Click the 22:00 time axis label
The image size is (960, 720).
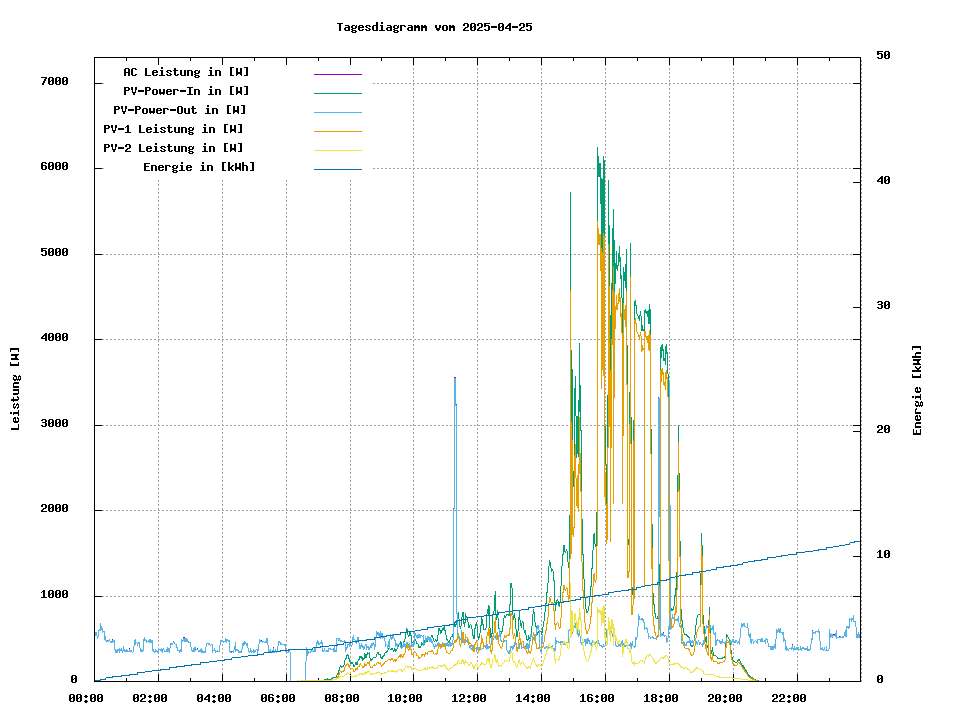(789, 698)
